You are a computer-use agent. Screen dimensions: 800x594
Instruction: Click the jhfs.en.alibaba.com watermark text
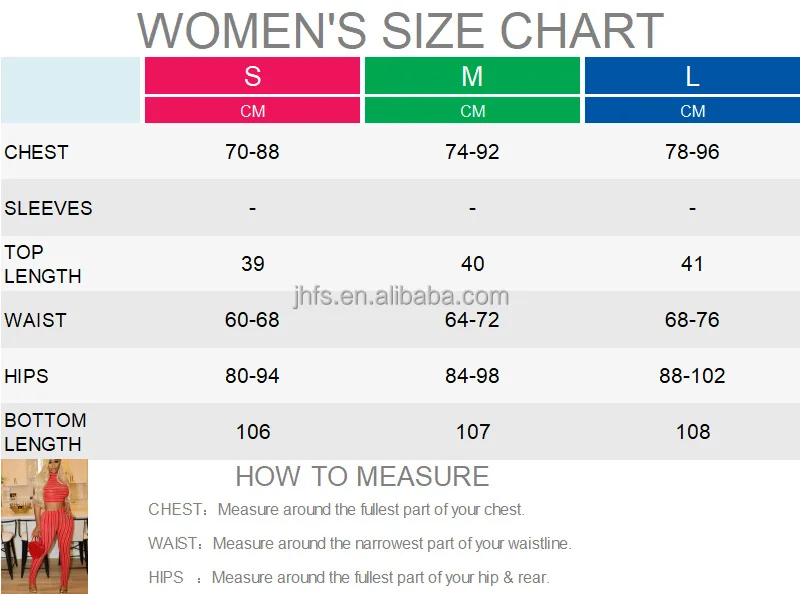(401, 296)
